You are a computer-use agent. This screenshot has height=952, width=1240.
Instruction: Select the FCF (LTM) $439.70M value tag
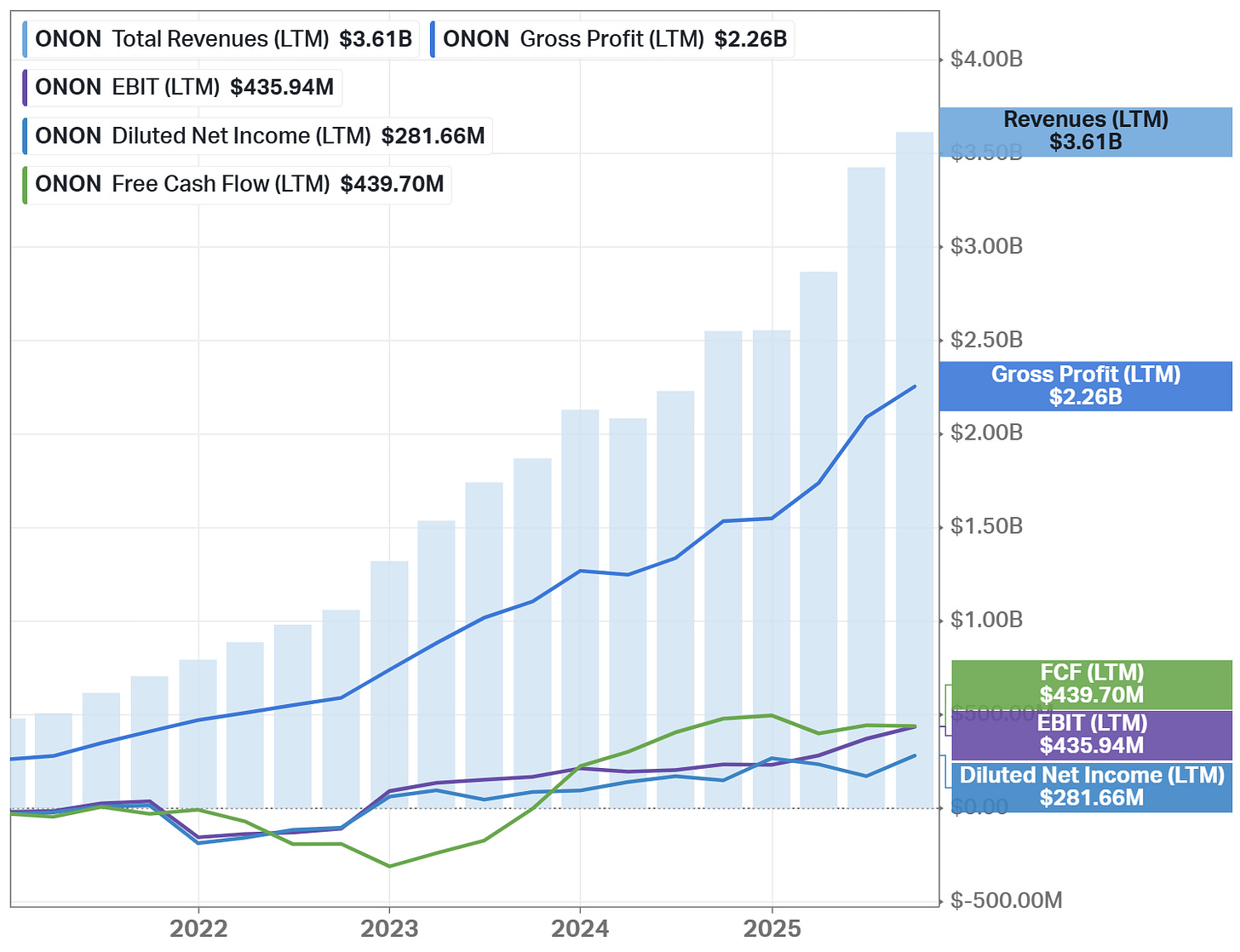pyautogui.click(x=1092, y=685)
